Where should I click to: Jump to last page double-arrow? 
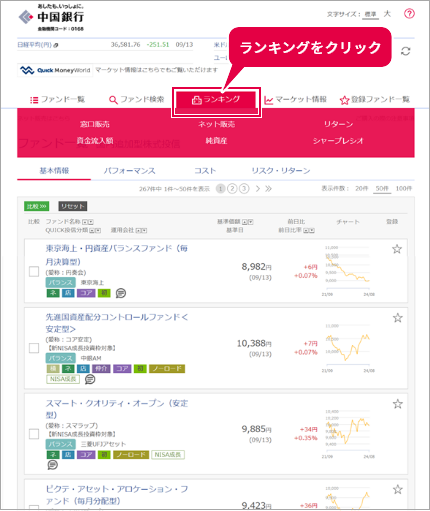point(268,189)
